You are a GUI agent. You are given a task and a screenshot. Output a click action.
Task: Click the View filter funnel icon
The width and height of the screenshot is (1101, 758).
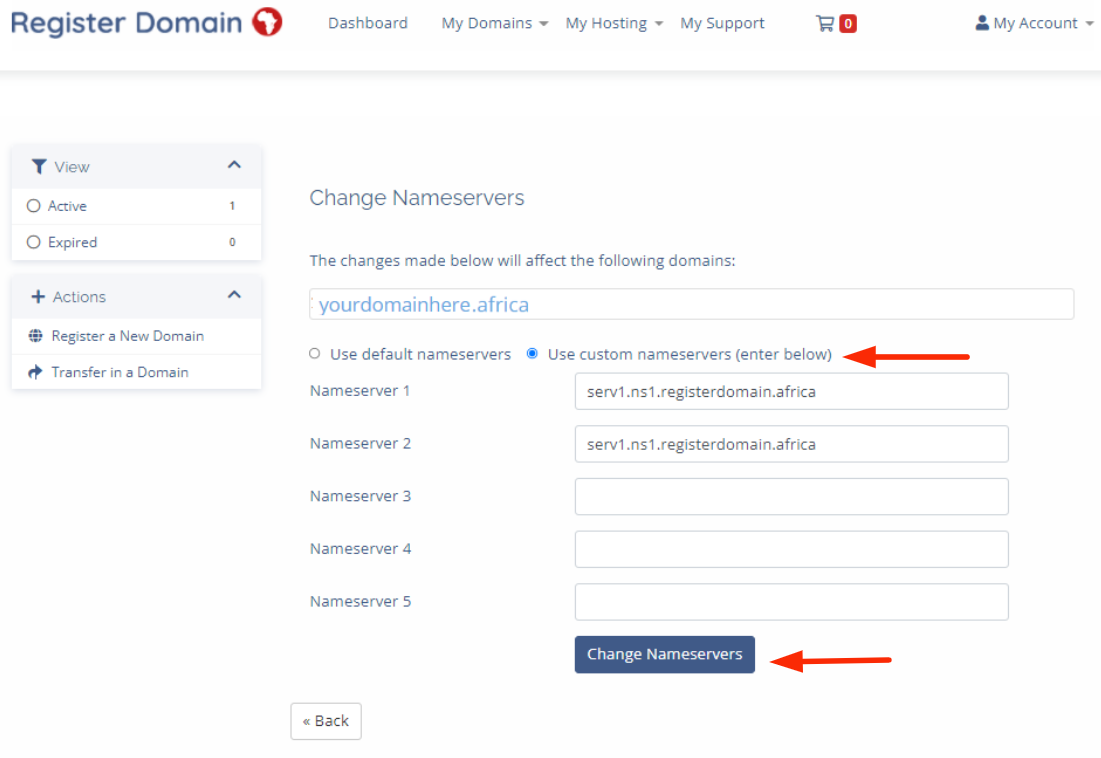(39, 167)
